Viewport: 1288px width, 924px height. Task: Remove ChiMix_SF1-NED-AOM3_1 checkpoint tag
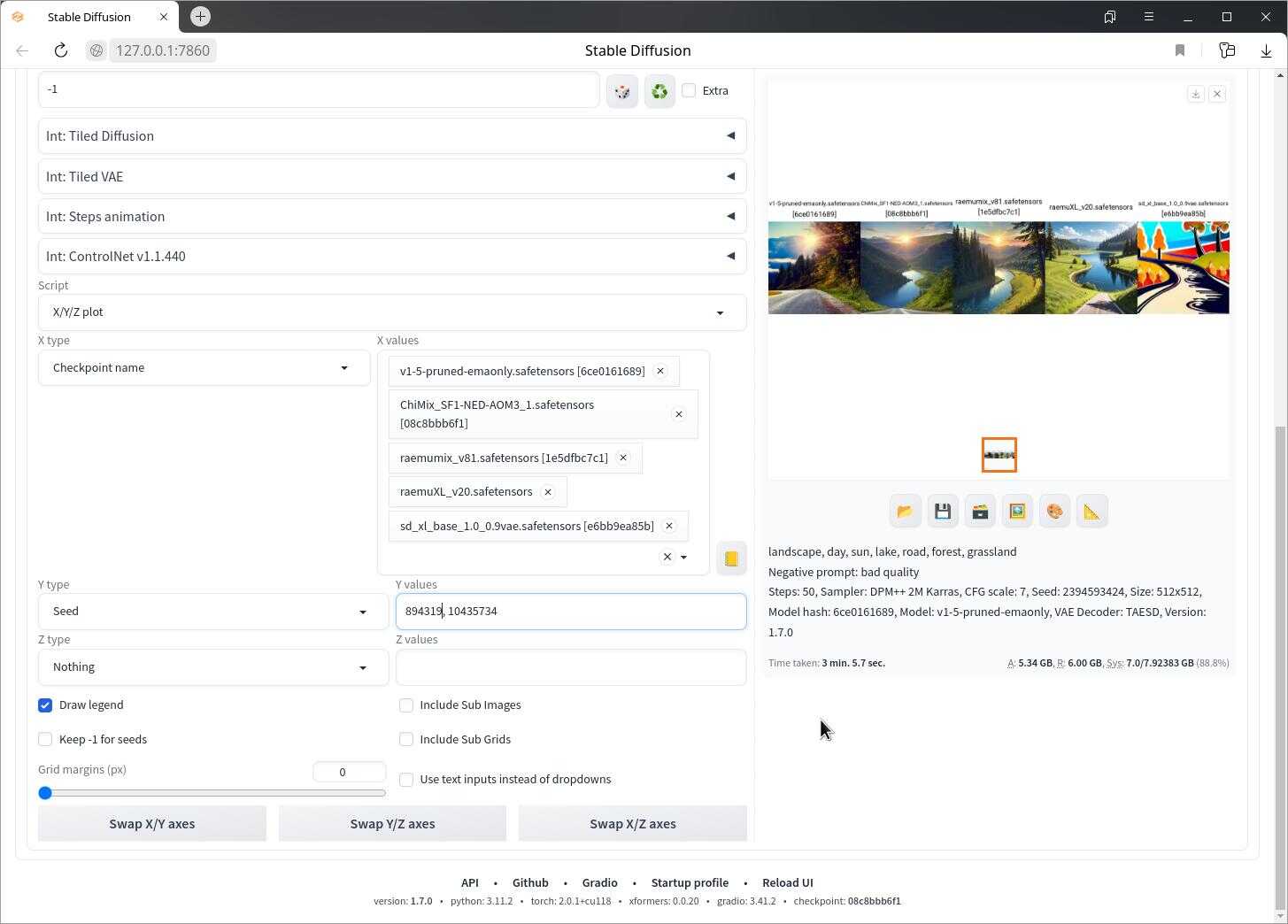coord(679,414)
